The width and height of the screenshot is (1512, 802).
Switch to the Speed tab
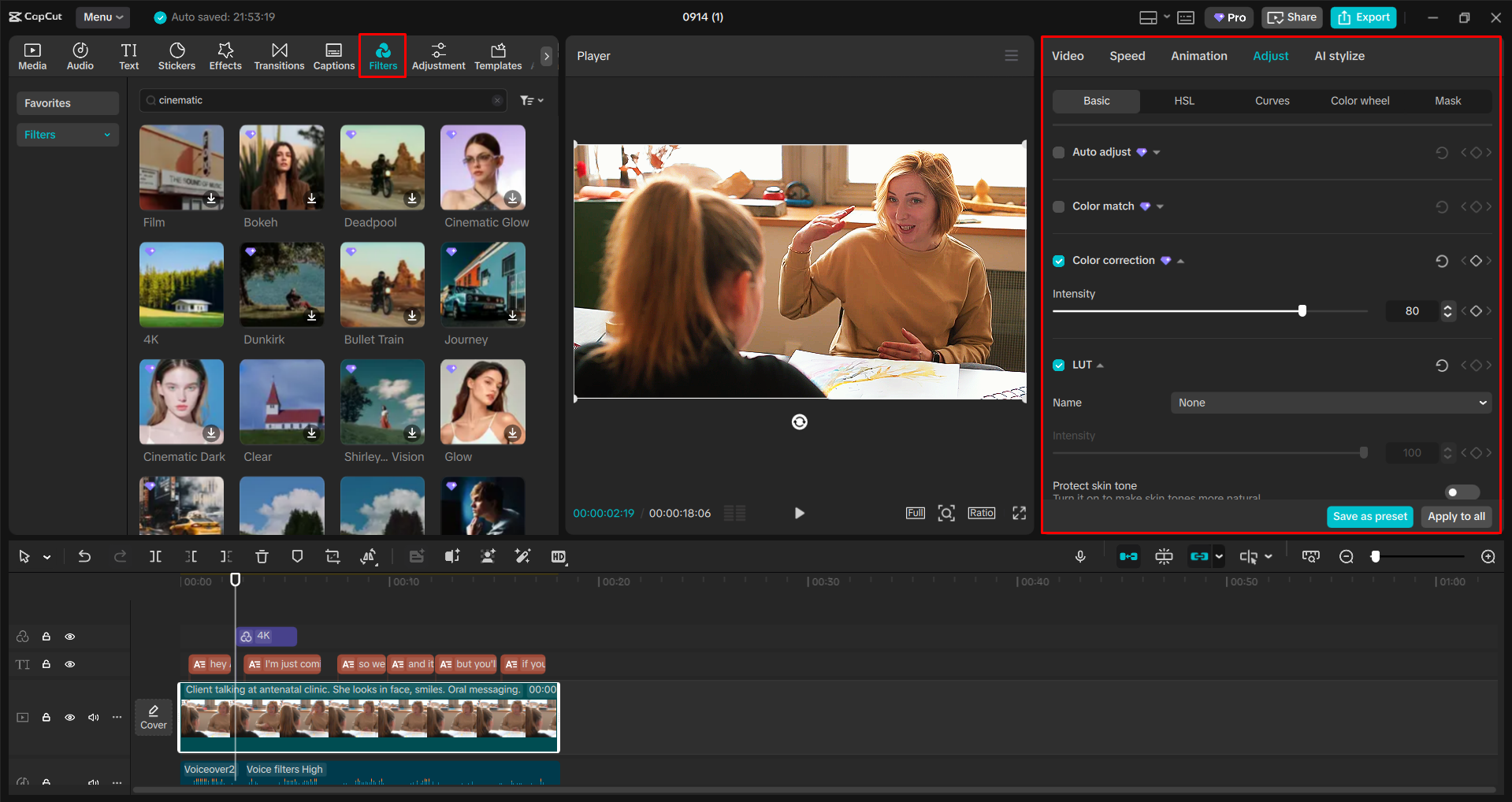(1127, 55)
